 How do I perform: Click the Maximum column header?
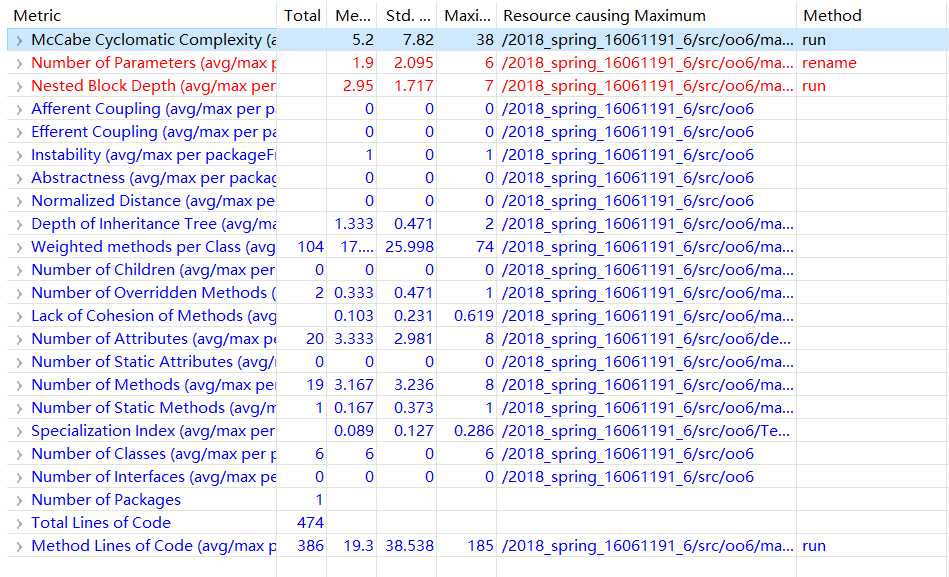coord(467,16)
